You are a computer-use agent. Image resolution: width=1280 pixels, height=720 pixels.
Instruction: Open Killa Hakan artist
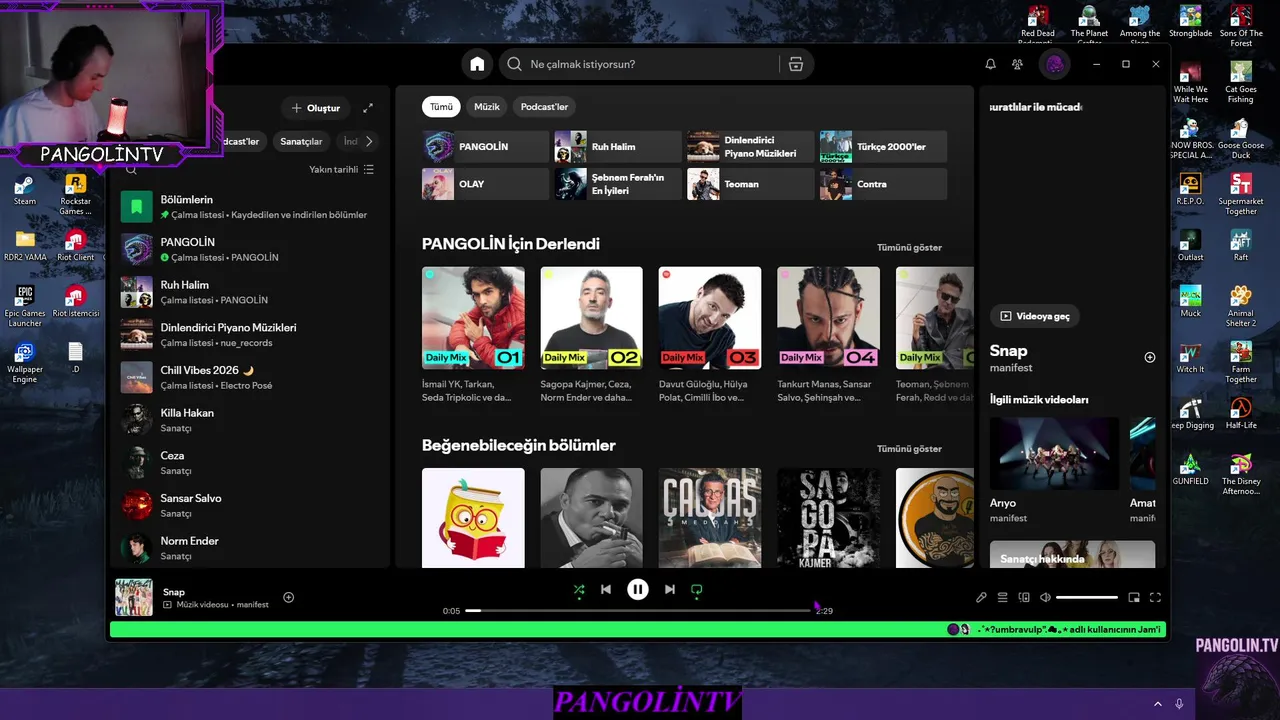248,420
